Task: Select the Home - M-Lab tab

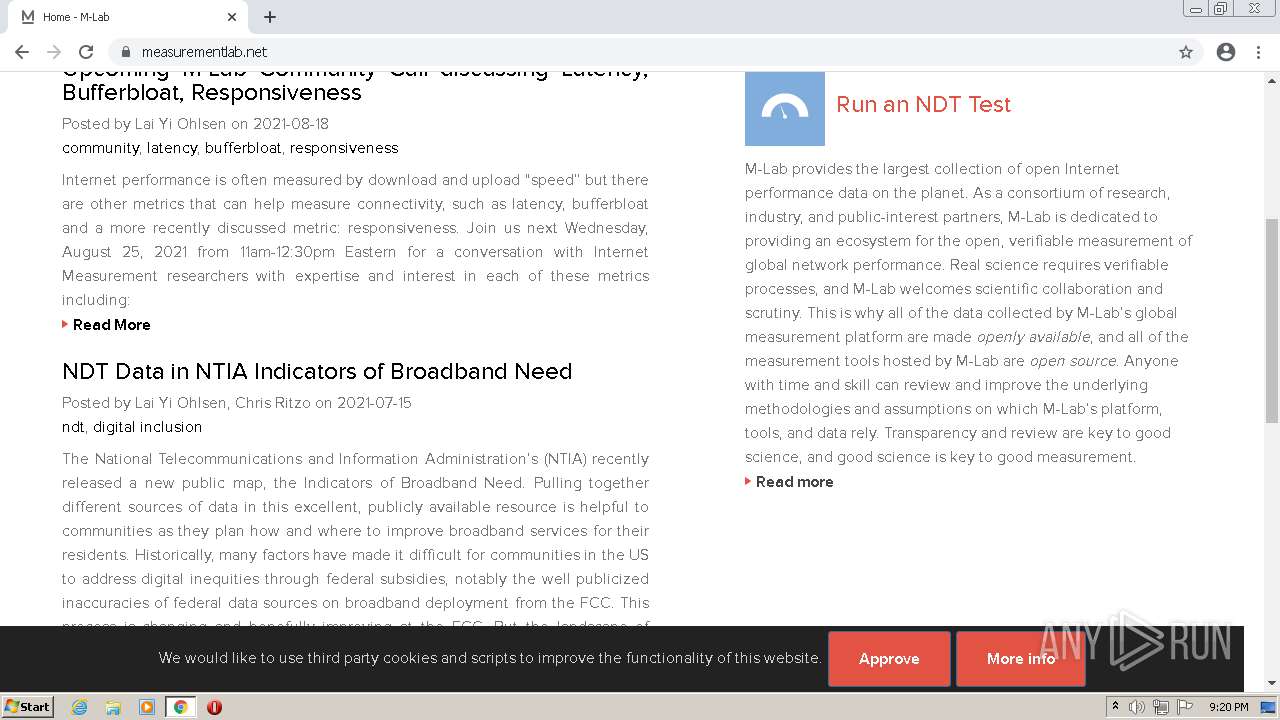Action: coord(130,17)
